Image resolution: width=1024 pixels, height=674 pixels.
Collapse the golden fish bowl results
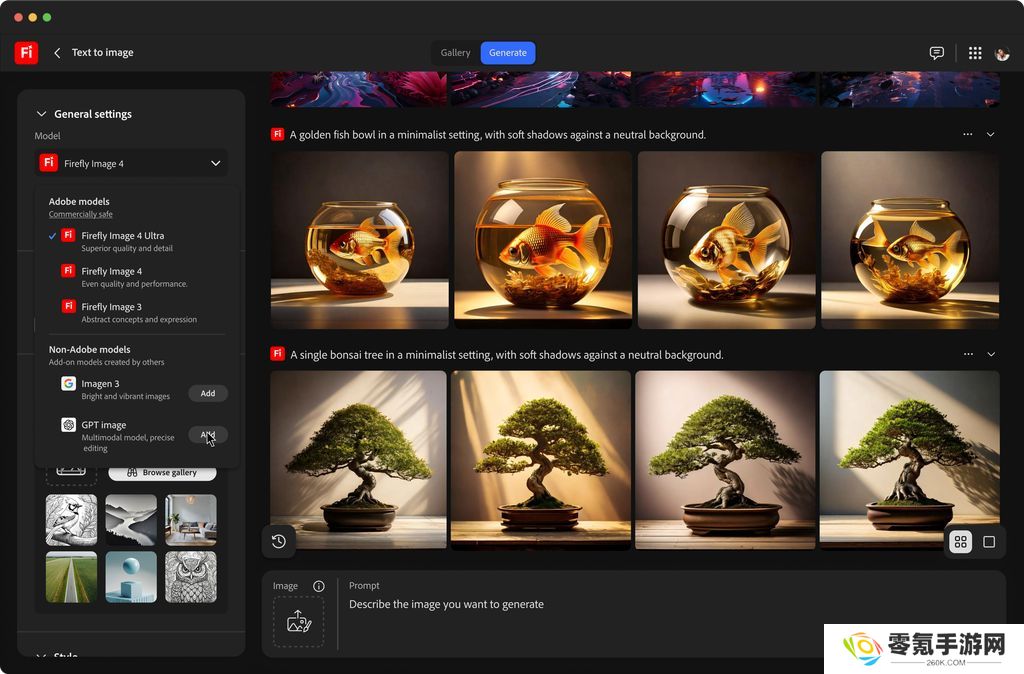pos(991,134)
